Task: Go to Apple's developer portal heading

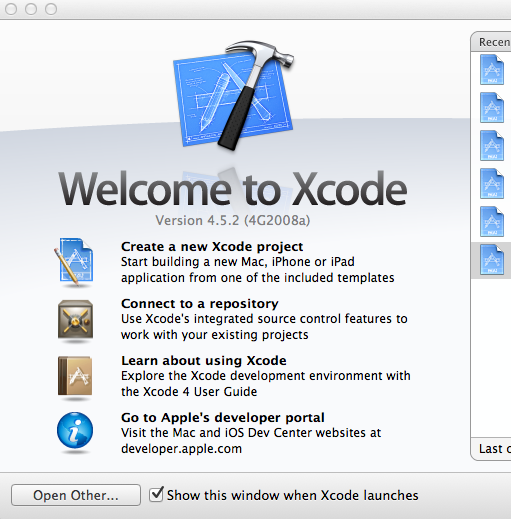Action: click(x=223, y=418)
